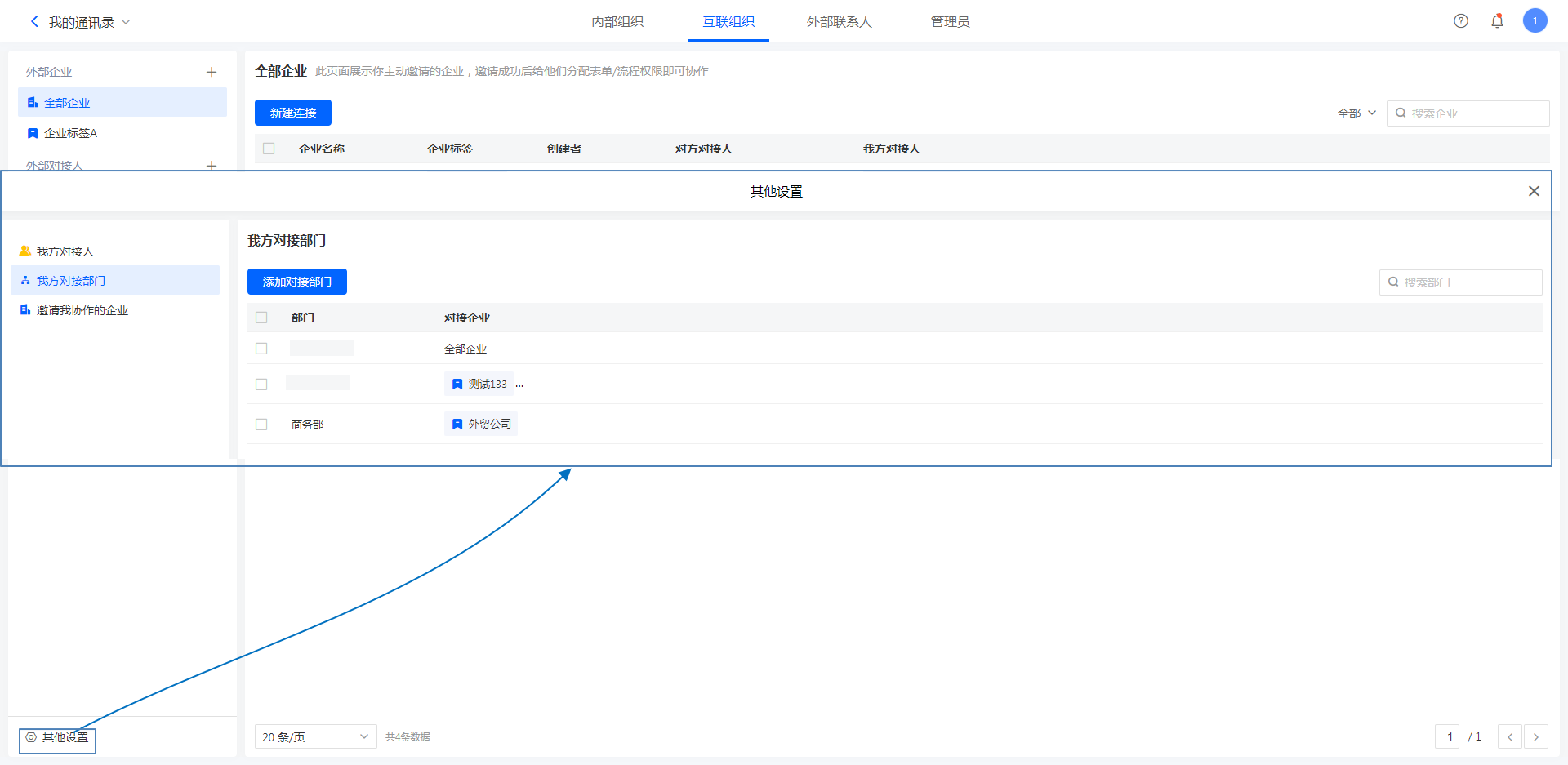Check the 全部企业 department row checkbox
This screenshot has width=1568, height=765.
tap(261, 349)
